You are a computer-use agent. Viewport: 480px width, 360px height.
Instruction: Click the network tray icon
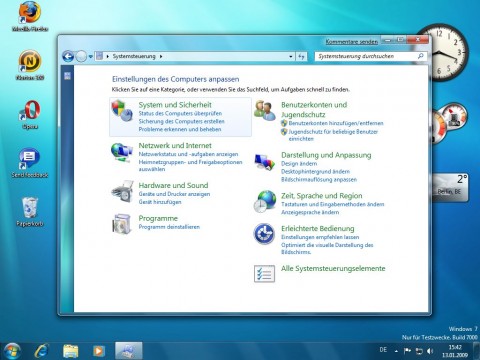click(x=419, y=351)
